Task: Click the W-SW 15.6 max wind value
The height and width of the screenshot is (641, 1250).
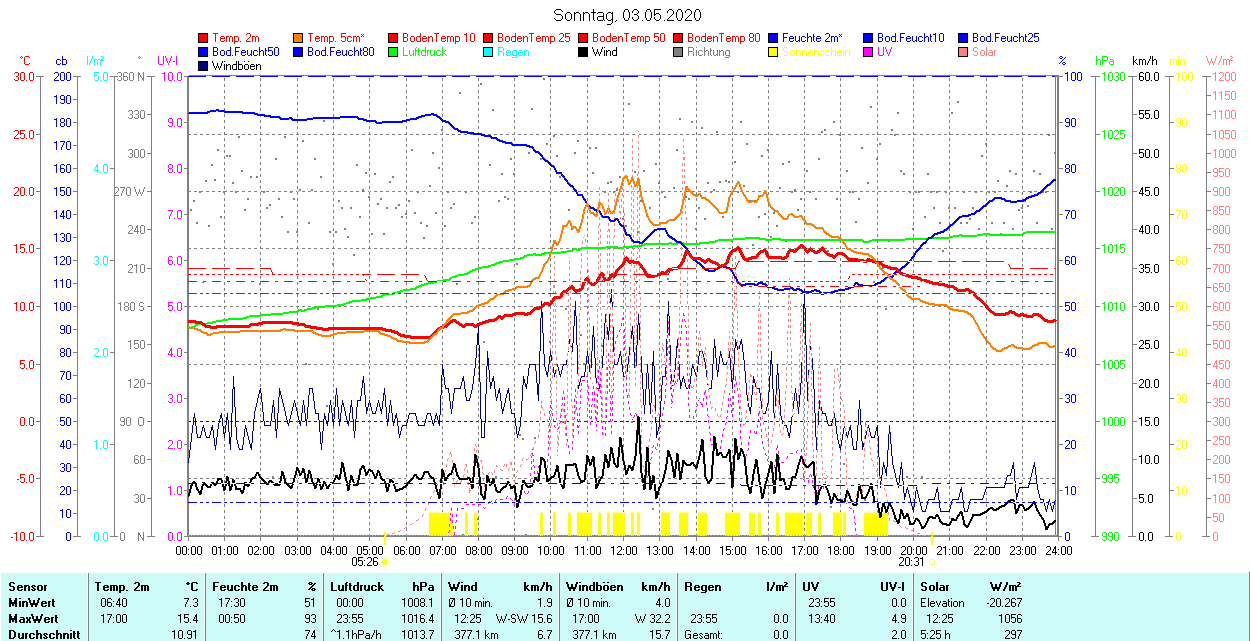Action: [x=524, y=619]
